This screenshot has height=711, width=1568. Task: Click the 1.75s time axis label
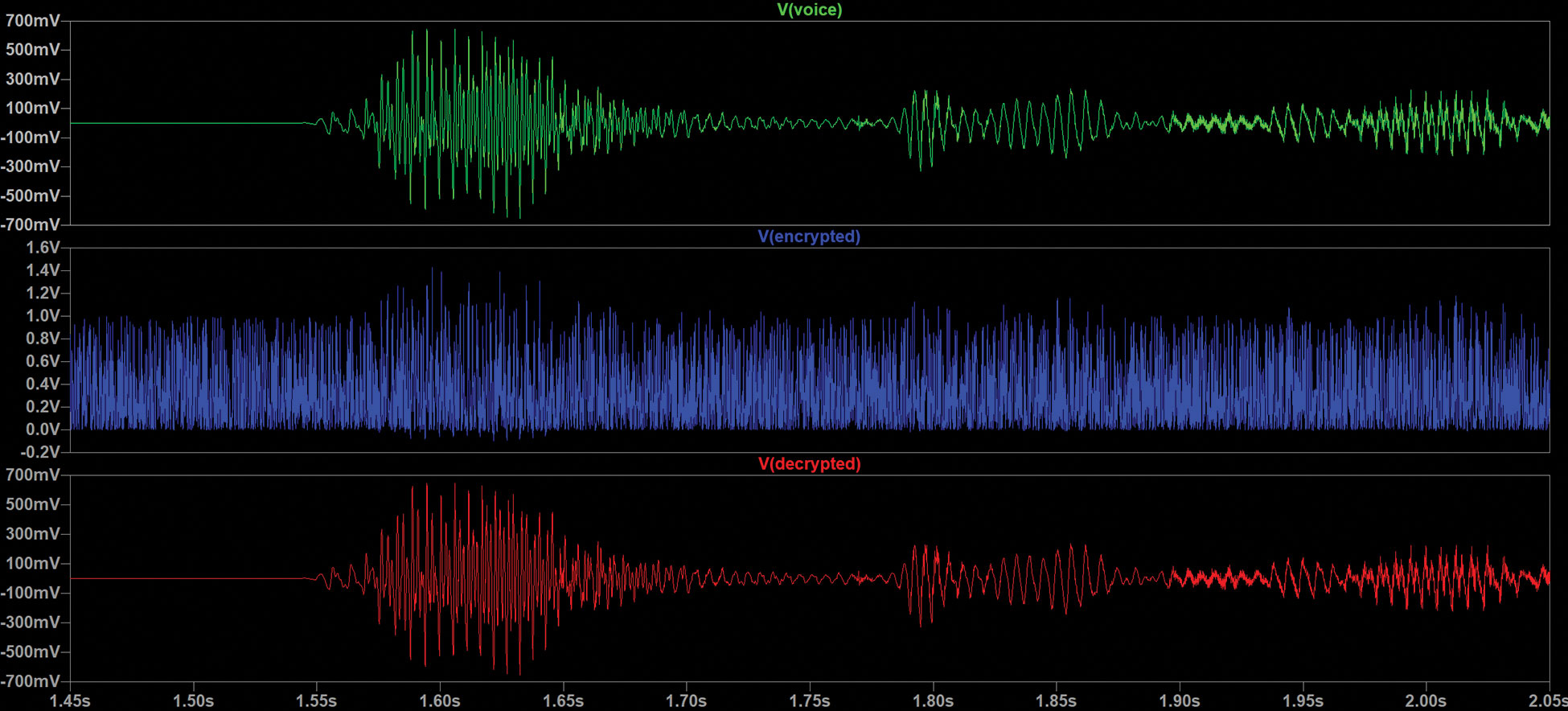810,701
